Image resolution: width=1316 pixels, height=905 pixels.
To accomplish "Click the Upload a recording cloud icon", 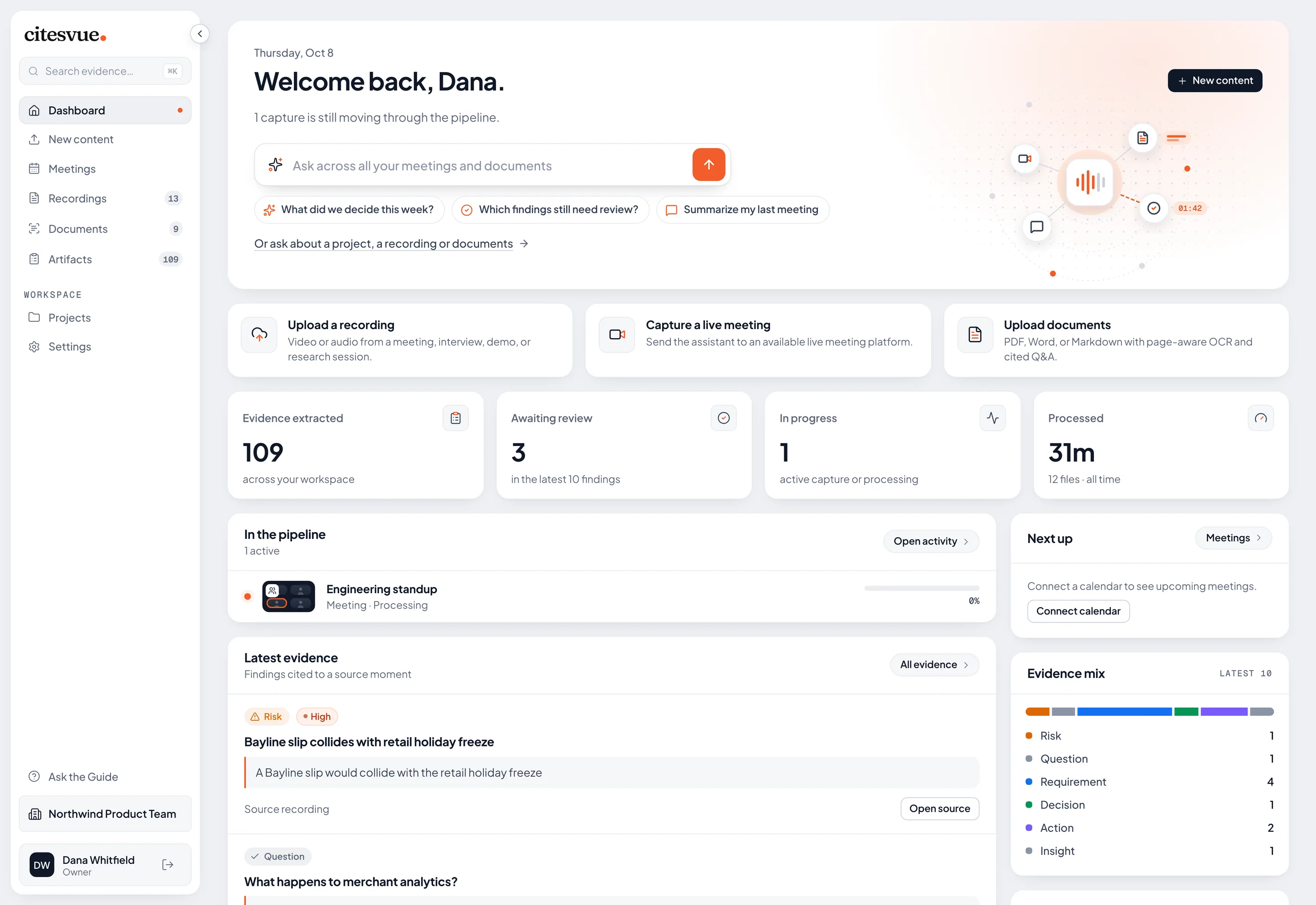I will 259,335.
